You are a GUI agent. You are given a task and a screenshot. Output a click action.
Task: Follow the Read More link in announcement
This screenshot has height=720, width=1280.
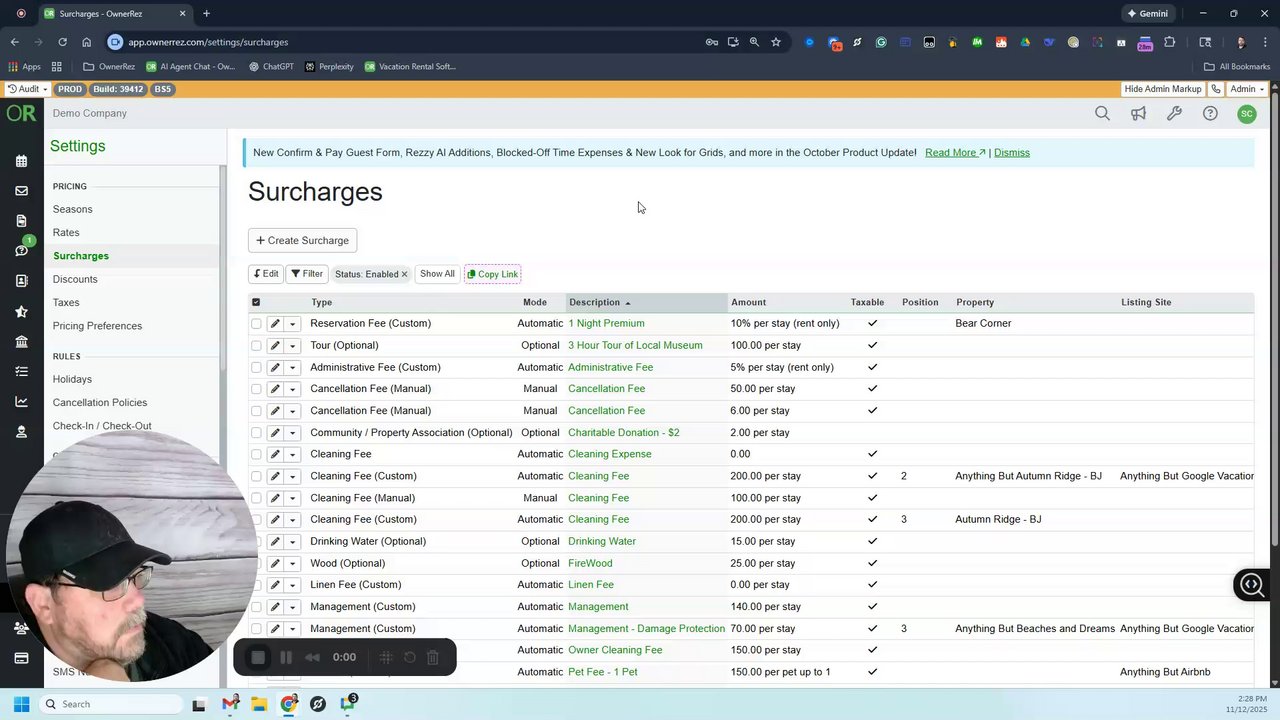click(x=955, y=153)
